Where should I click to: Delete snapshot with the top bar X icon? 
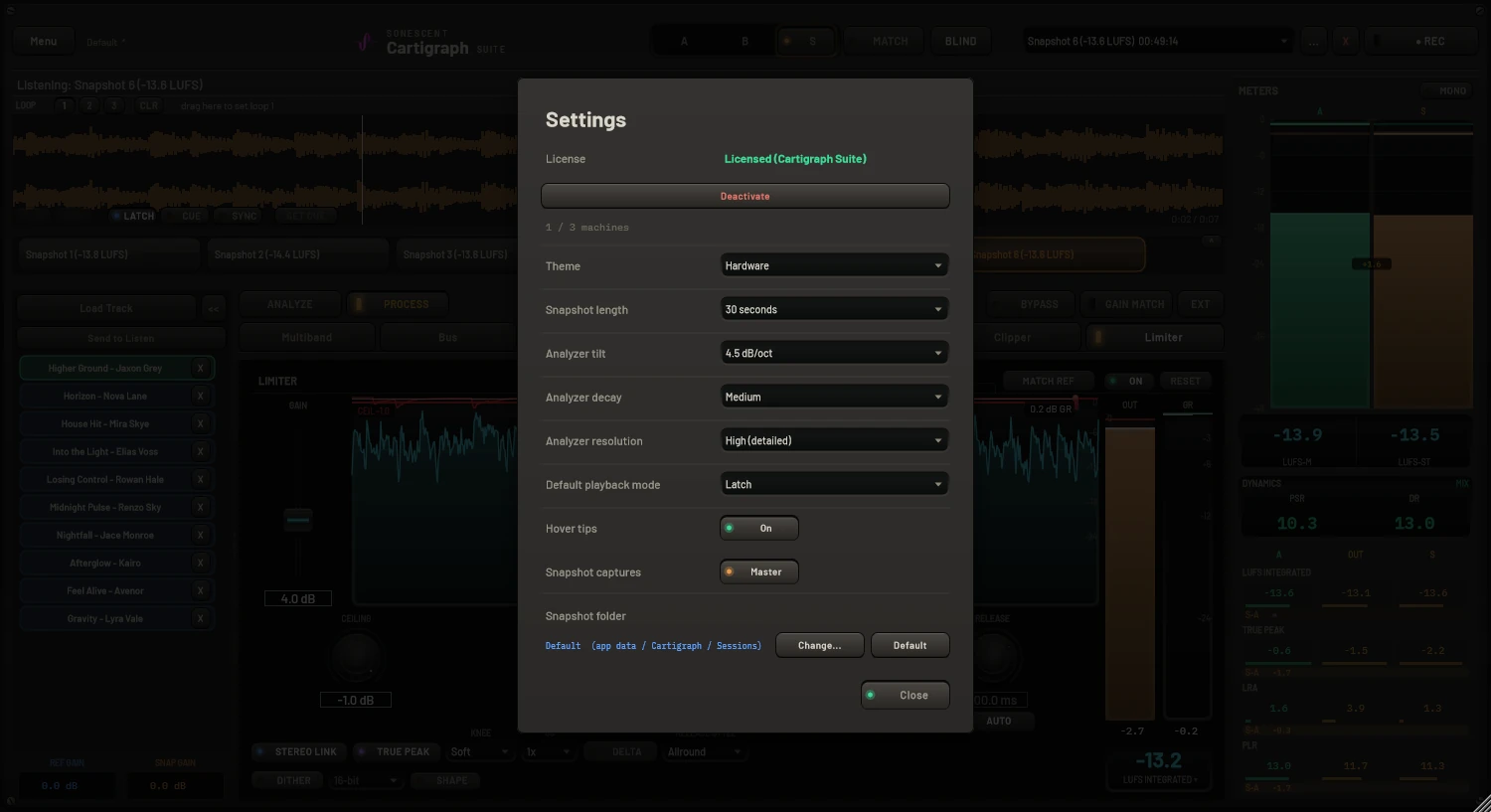1346,41
